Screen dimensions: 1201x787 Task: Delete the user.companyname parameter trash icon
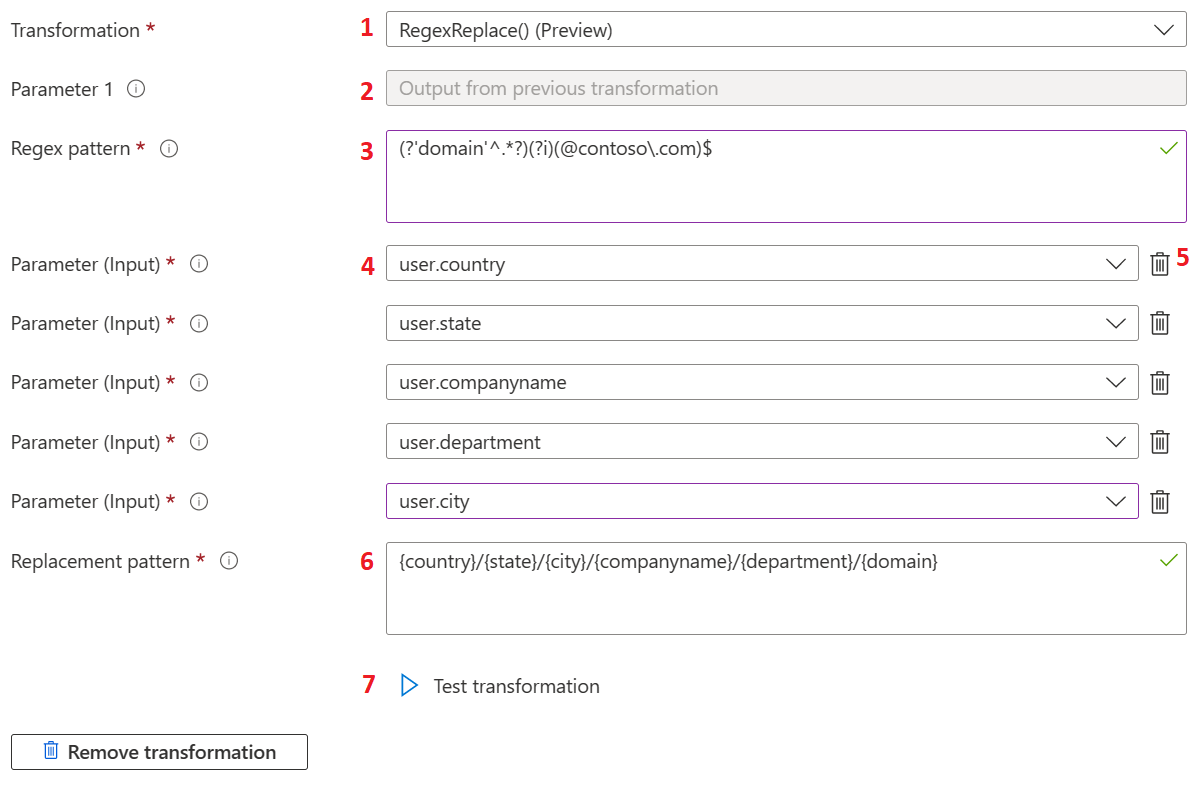1160,382
